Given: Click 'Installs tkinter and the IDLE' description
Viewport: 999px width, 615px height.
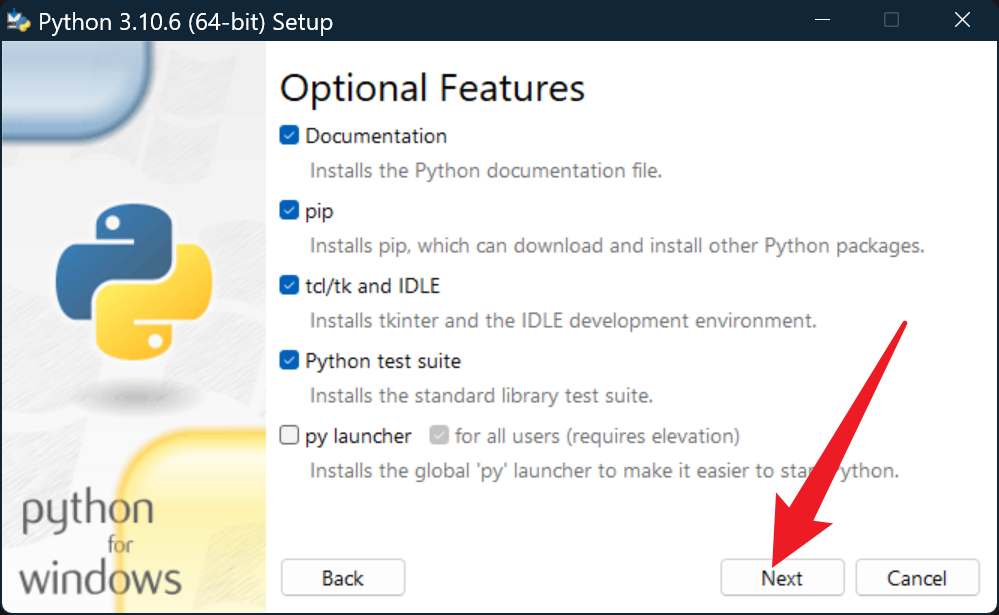Looking at the screenshot, I should (x=563, y=321).
